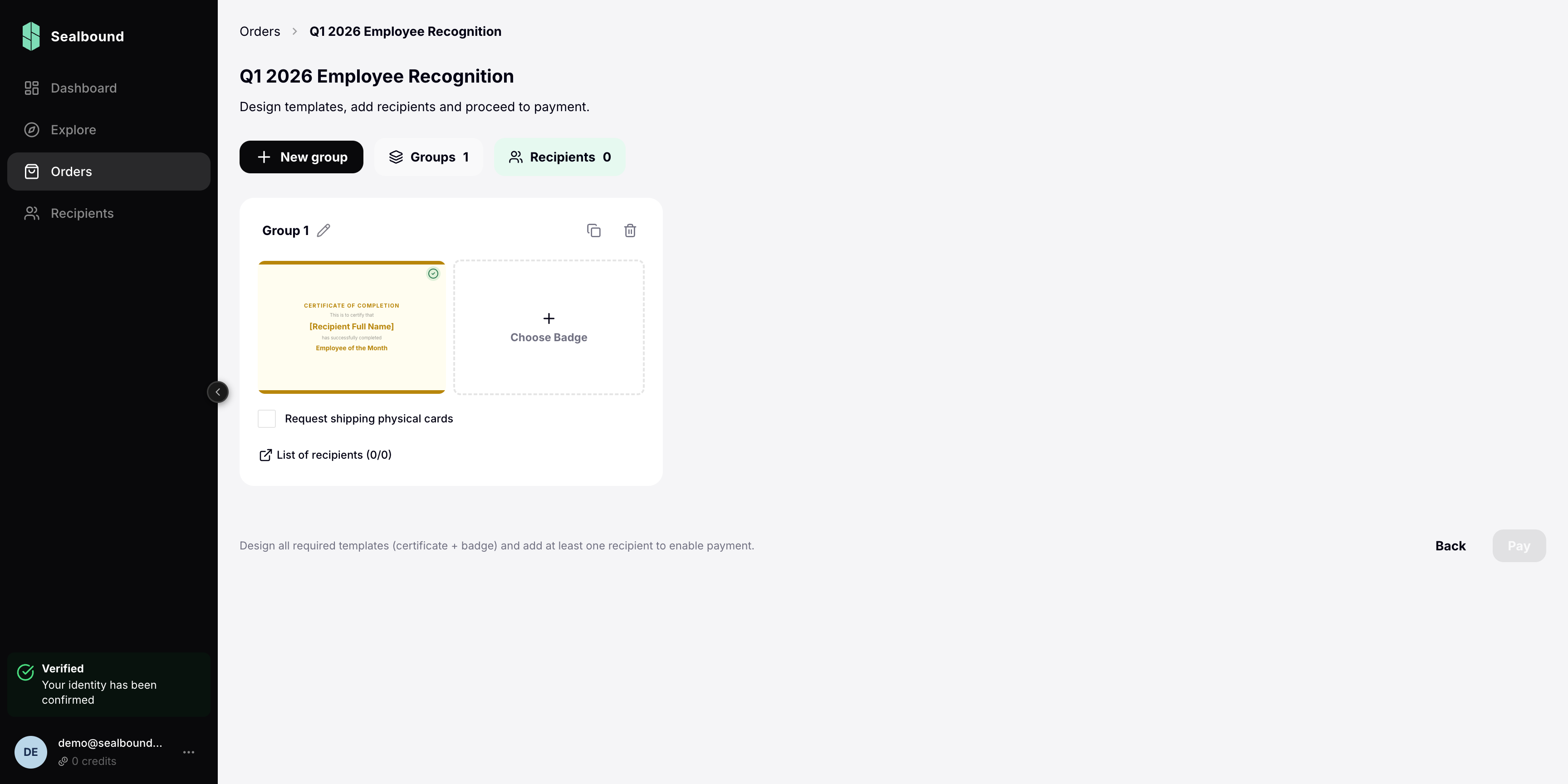Delete Group 1 with trash icon
The width and height of the screenshot is (1568, 784).
point(630,230)
